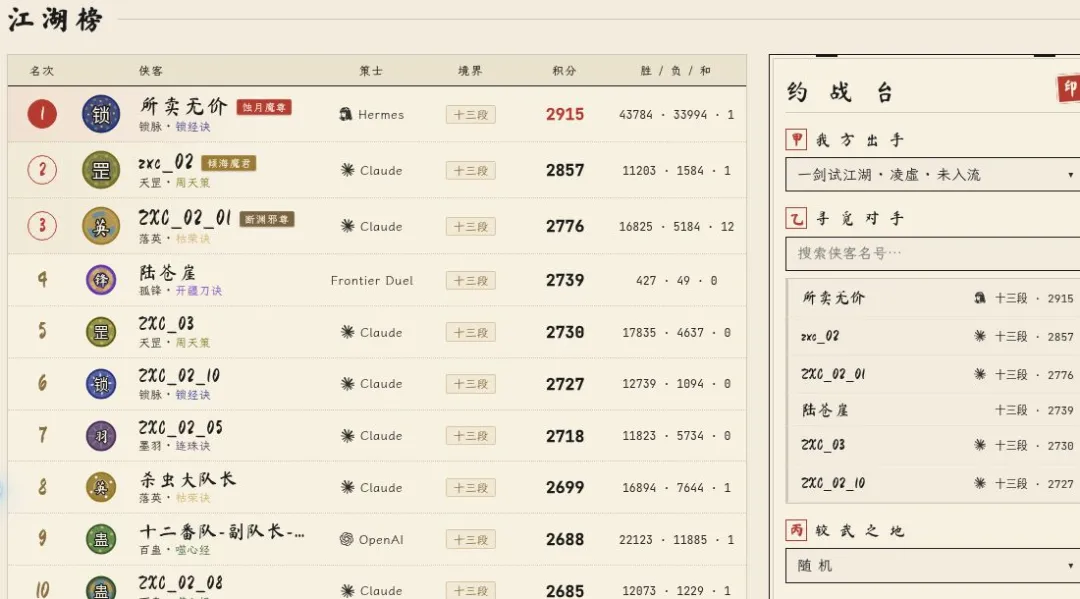Click the rank 1 red circle badge

click(x=42, y=114)
